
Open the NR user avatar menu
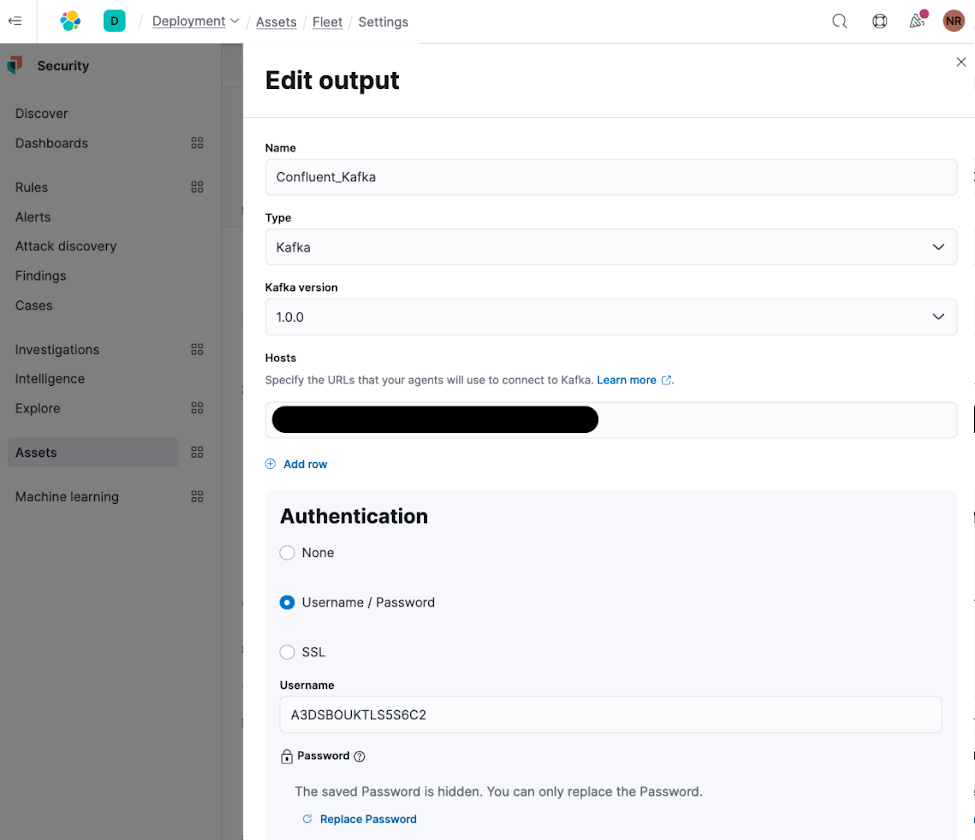(953, 21)
